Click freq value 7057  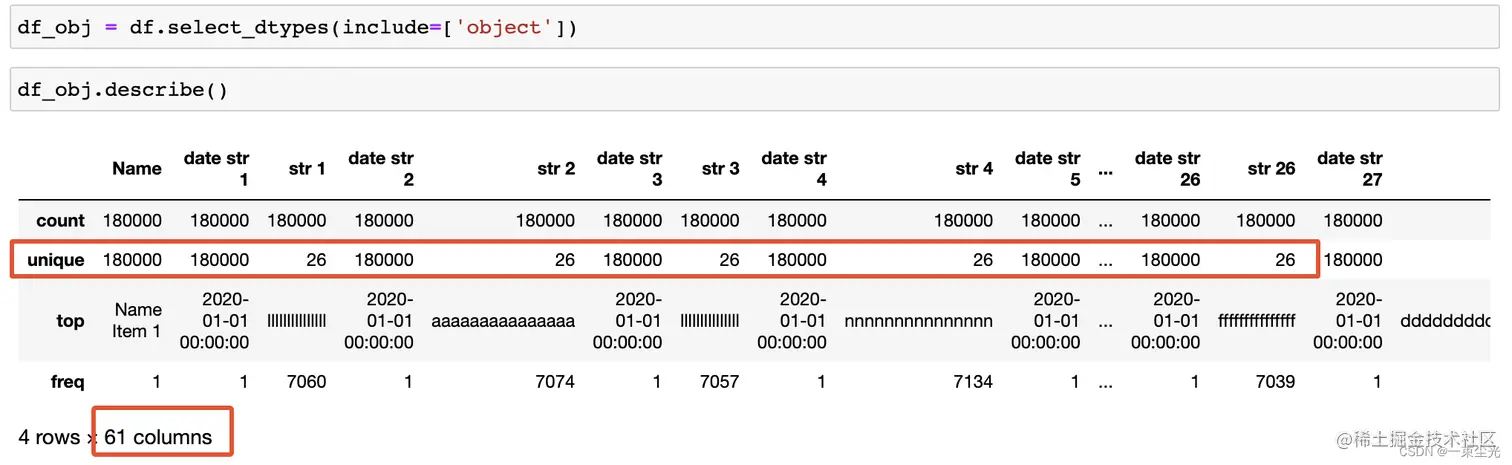coord(720,381)
